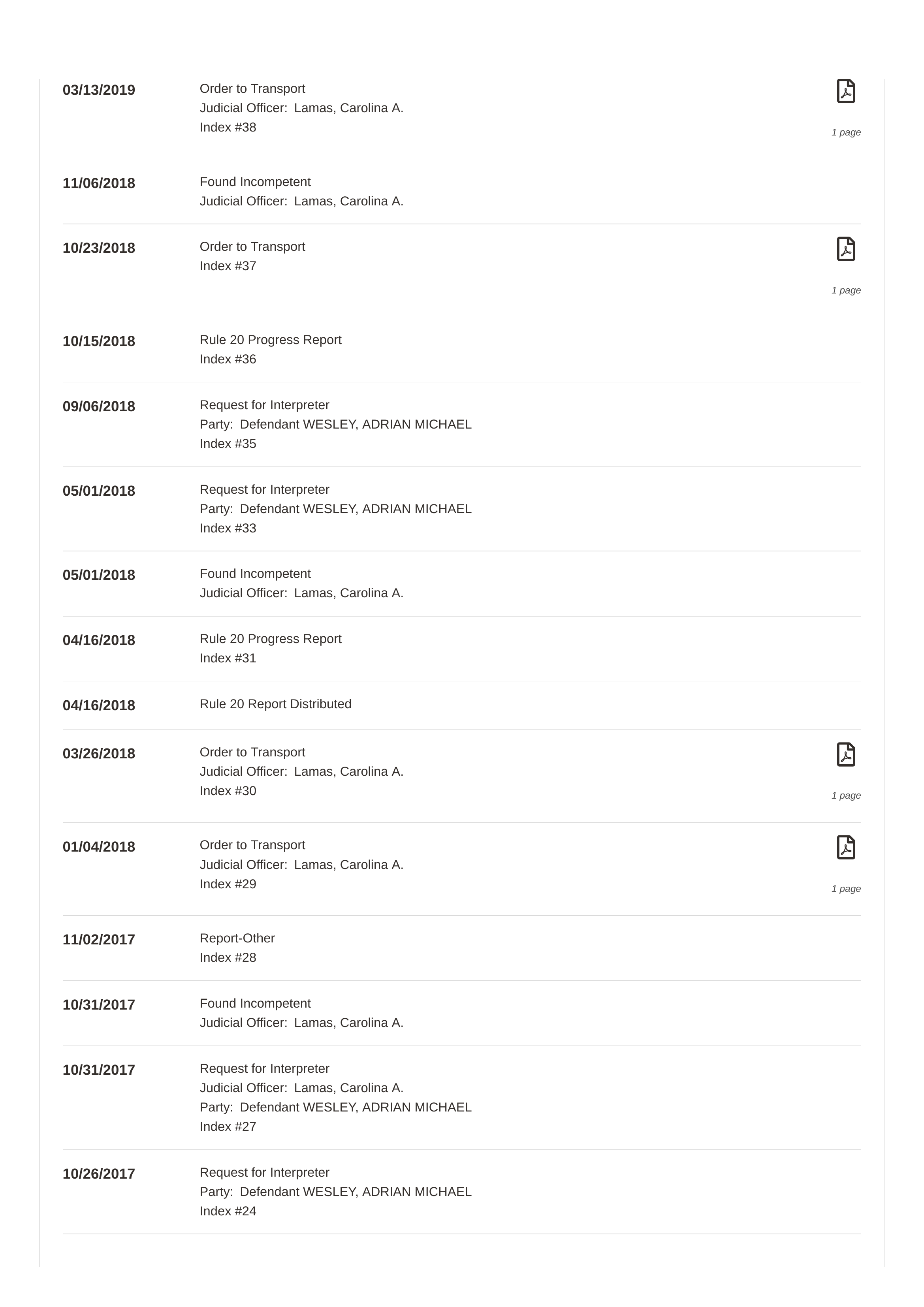Open PDF document for Index #29
Viewport: 924px width, 1307px height.
click(x=845, y=847)
